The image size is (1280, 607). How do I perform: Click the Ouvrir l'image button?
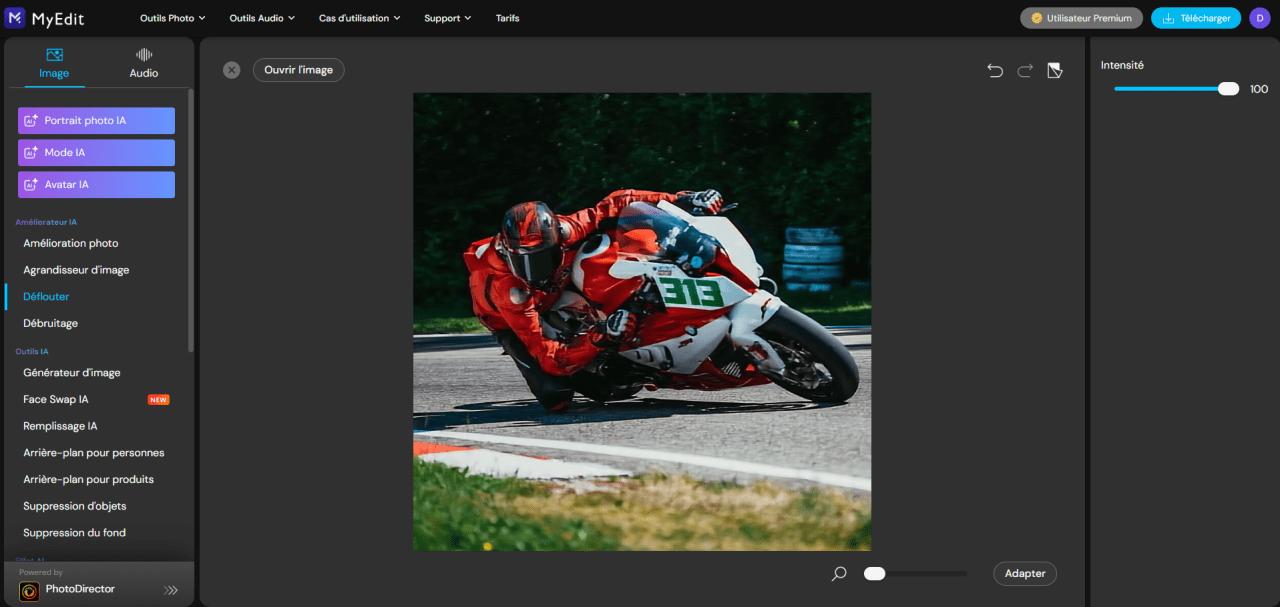[298, 69]
